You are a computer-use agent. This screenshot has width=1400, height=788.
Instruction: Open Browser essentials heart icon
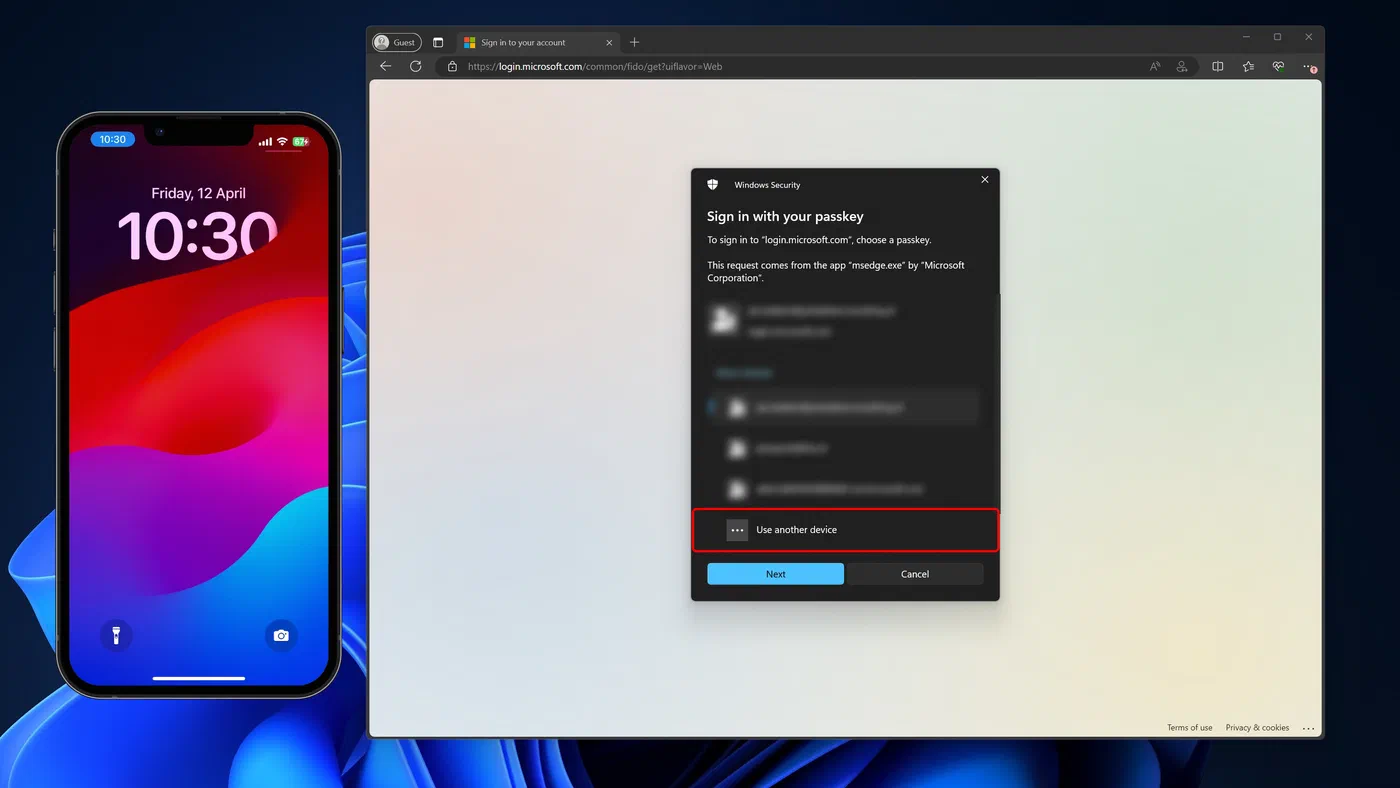[1278, 67]
